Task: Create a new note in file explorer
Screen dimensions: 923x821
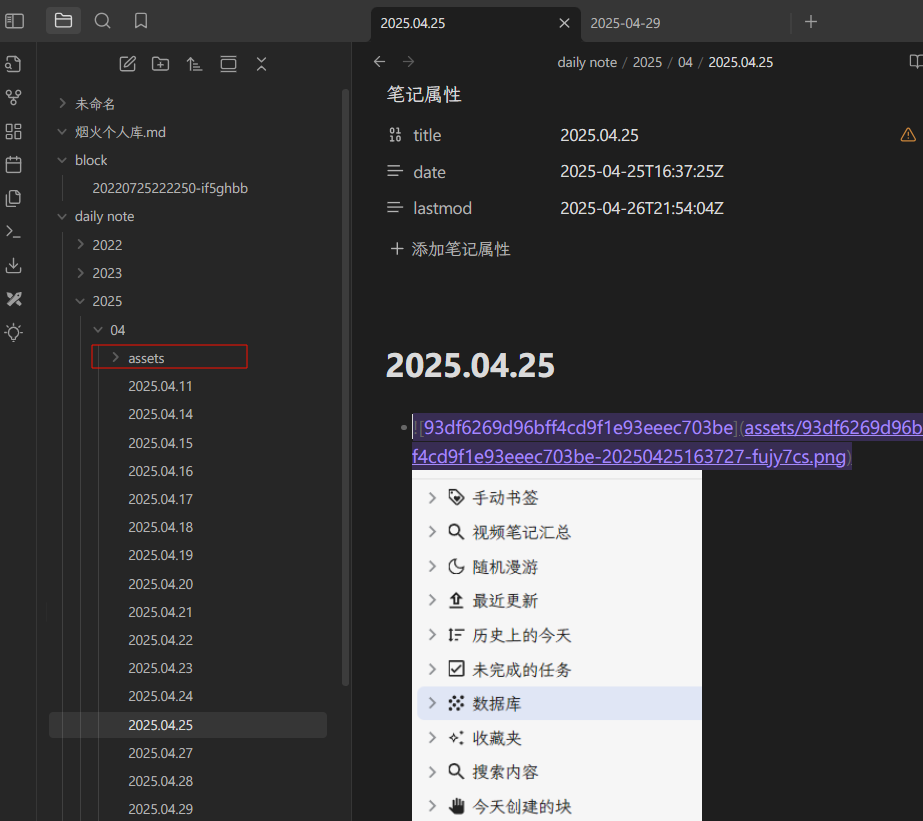Action: [x=127, y=64]
